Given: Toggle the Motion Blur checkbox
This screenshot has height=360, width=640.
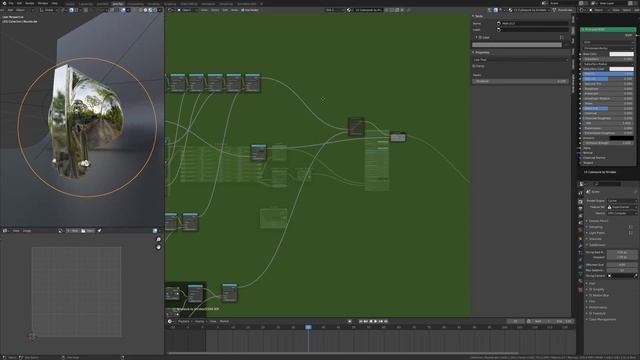Looking at the screenshot, I should click(x=591, y=295).
